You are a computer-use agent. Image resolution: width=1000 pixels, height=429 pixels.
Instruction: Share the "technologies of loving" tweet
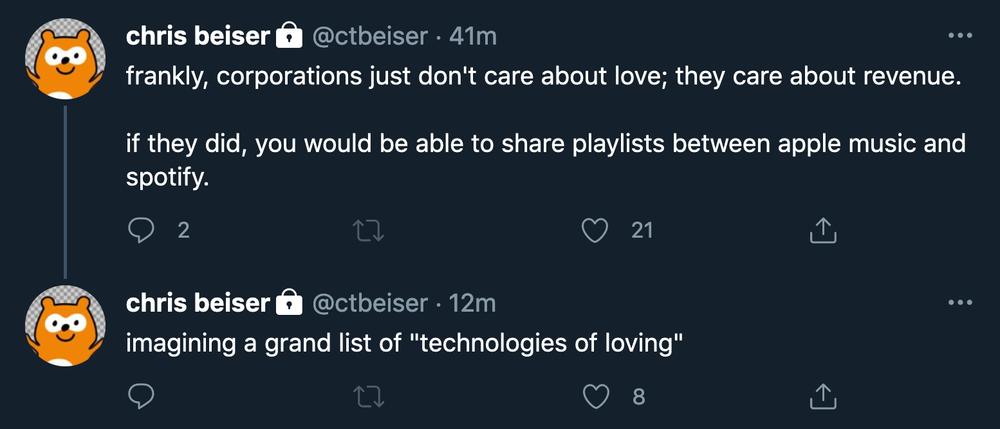point(821,397)
